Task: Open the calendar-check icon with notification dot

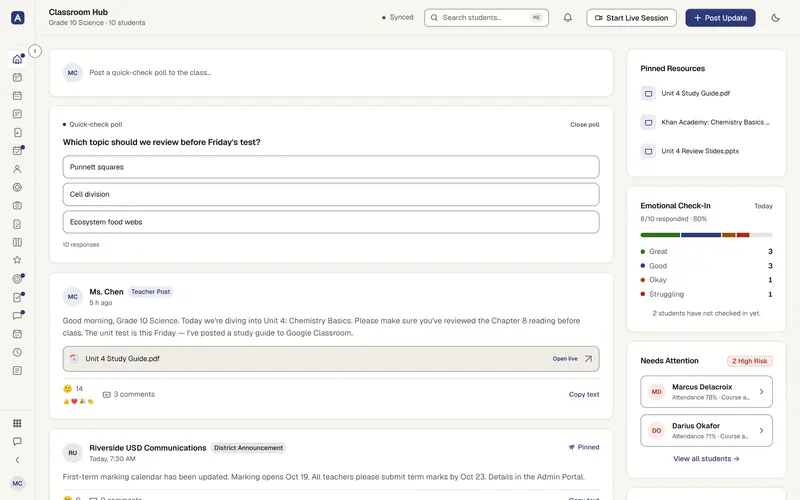Action: (17, 151)
